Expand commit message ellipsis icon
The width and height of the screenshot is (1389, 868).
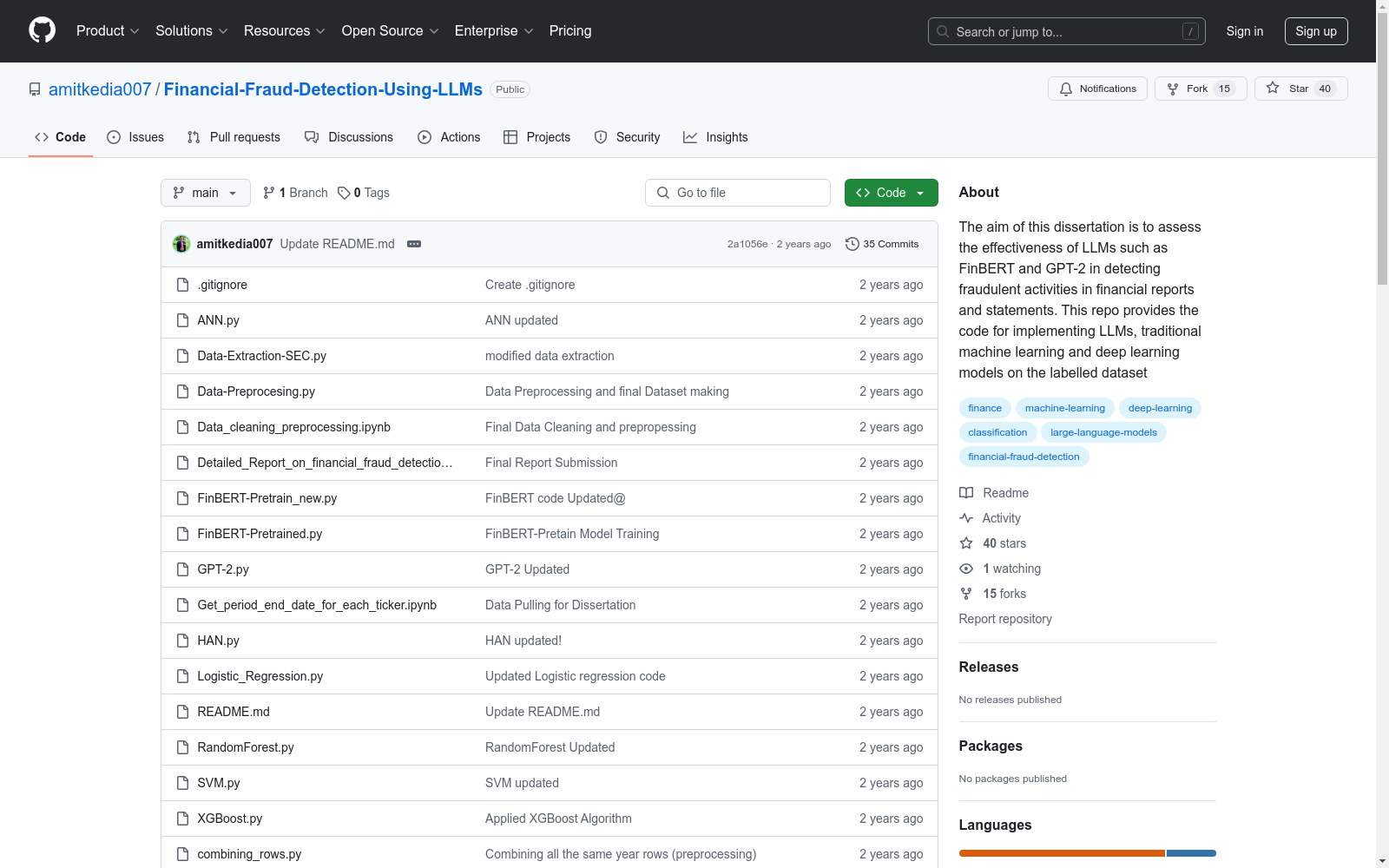coord(414,244)
